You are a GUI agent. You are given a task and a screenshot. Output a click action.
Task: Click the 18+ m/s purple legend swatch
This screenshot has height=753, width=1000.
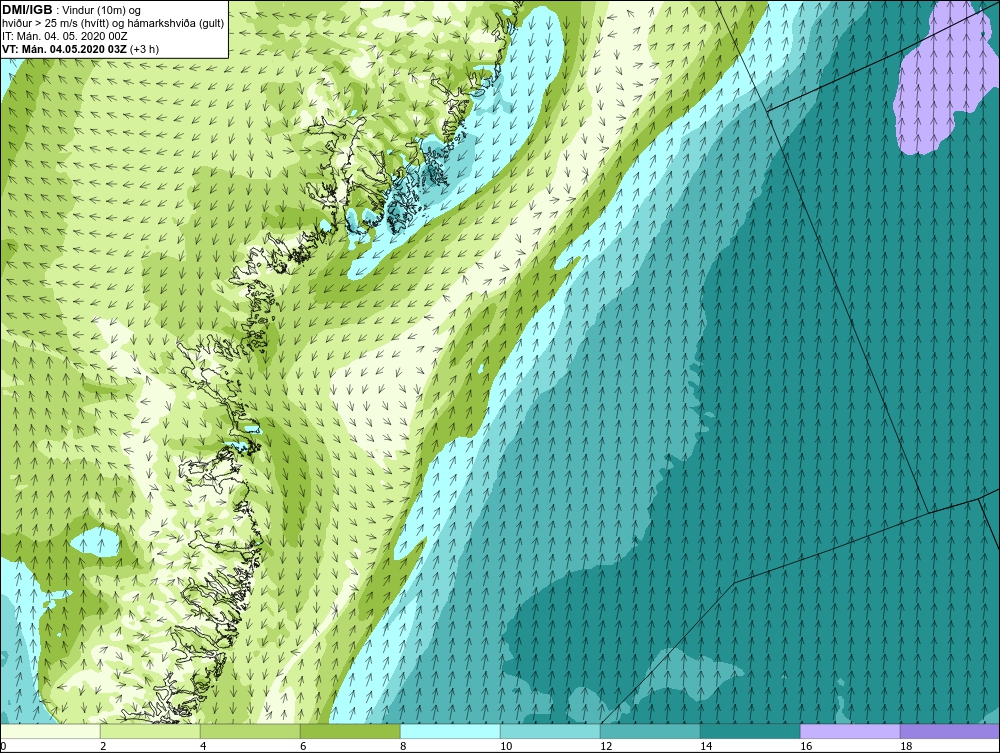(x=950, y=731)
